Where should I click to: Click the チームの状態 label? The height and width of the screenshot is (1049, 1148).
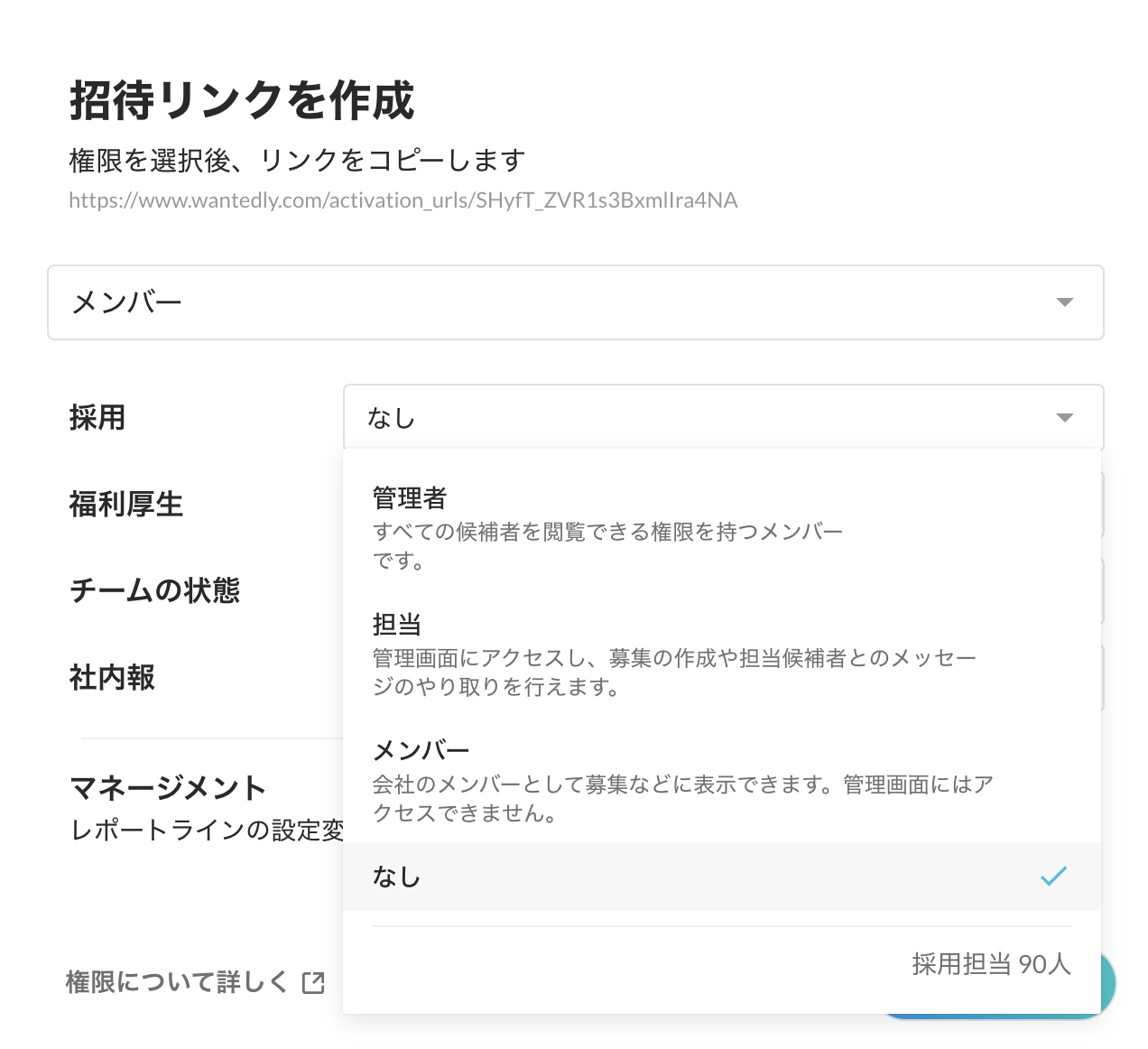pos(154,590)
